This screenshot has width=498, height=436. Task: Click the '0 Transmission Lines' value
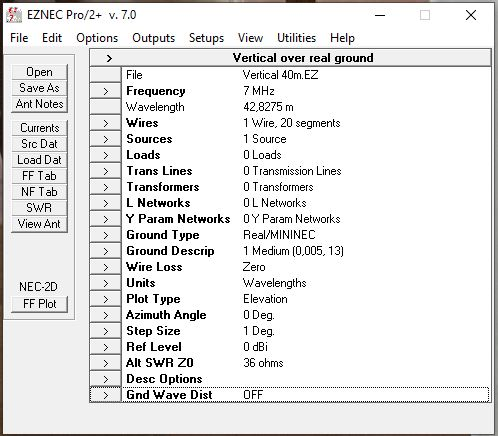(x=292, y=171)
